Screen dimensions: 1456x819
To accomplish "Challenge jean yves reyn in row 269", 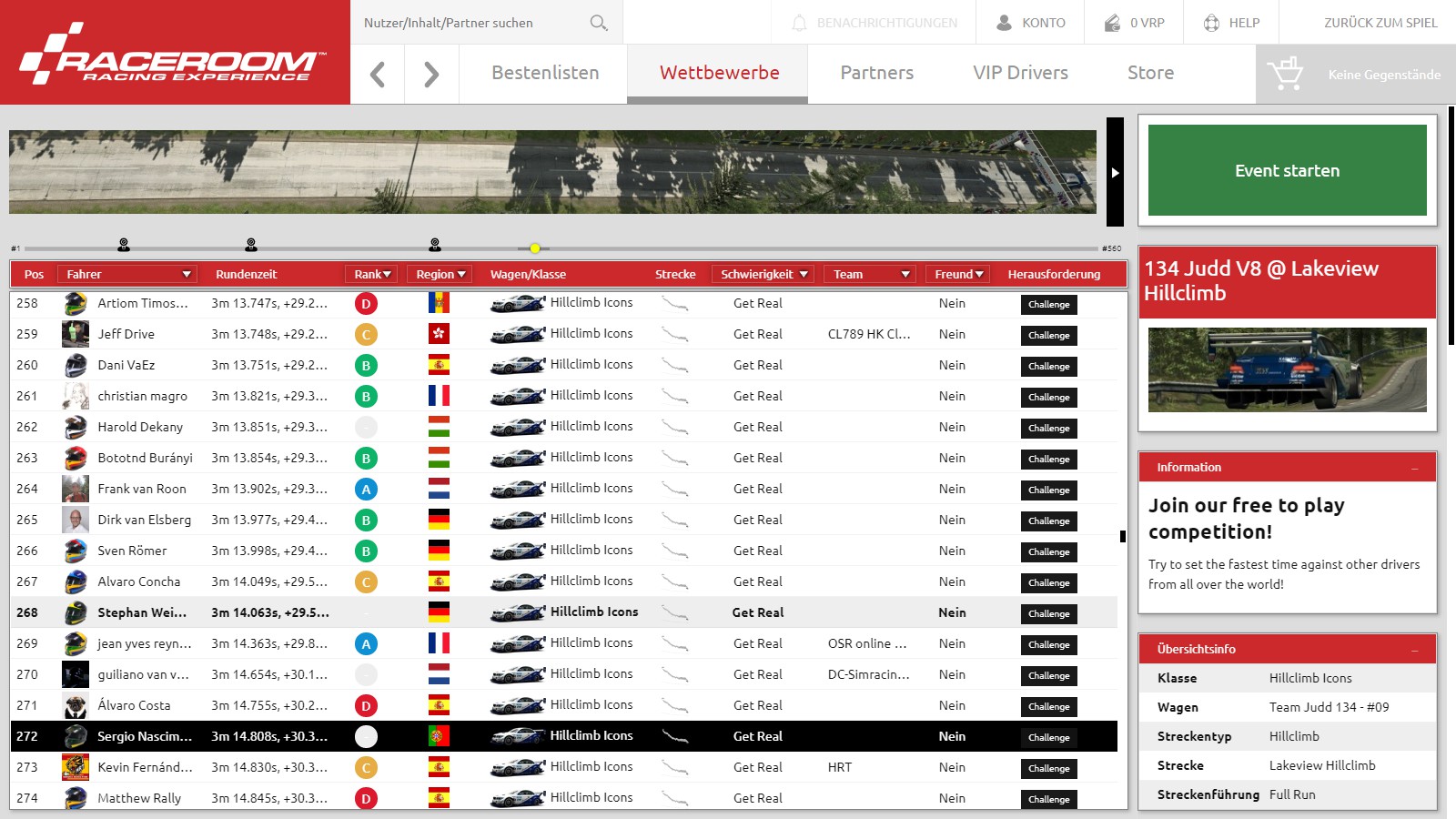I will (1048, 645).
